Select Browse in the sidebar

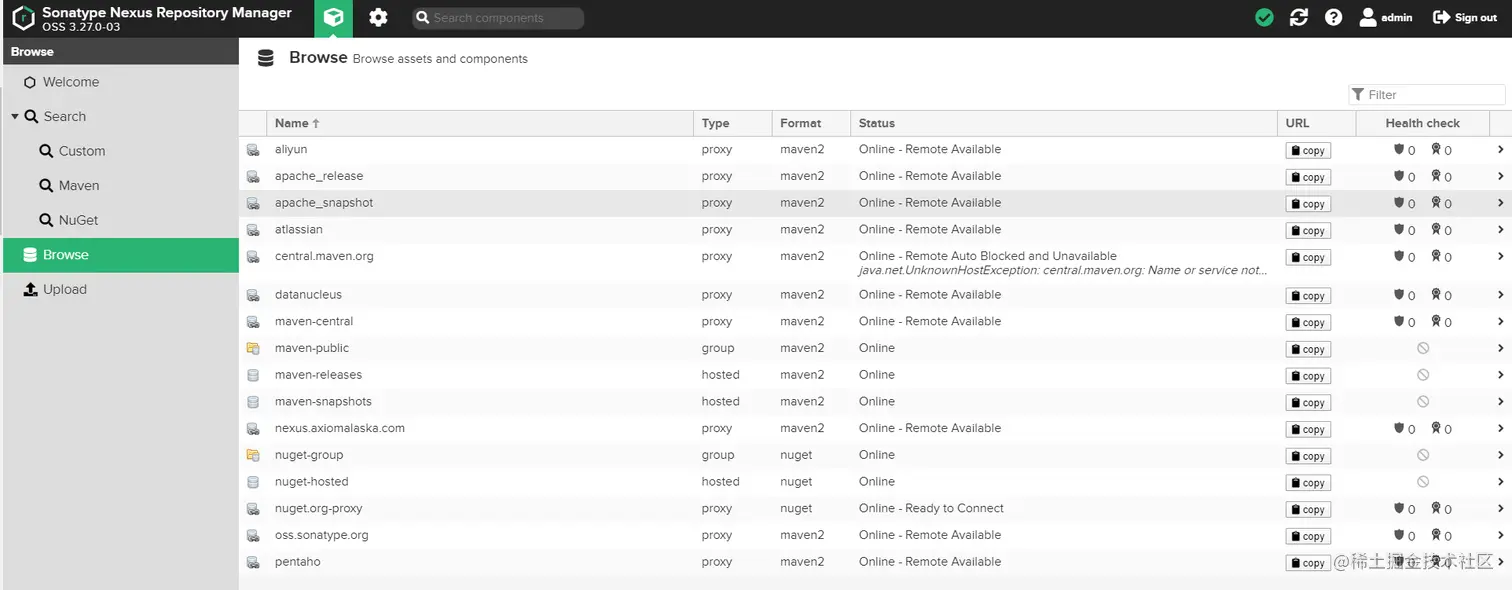[120, 255]
